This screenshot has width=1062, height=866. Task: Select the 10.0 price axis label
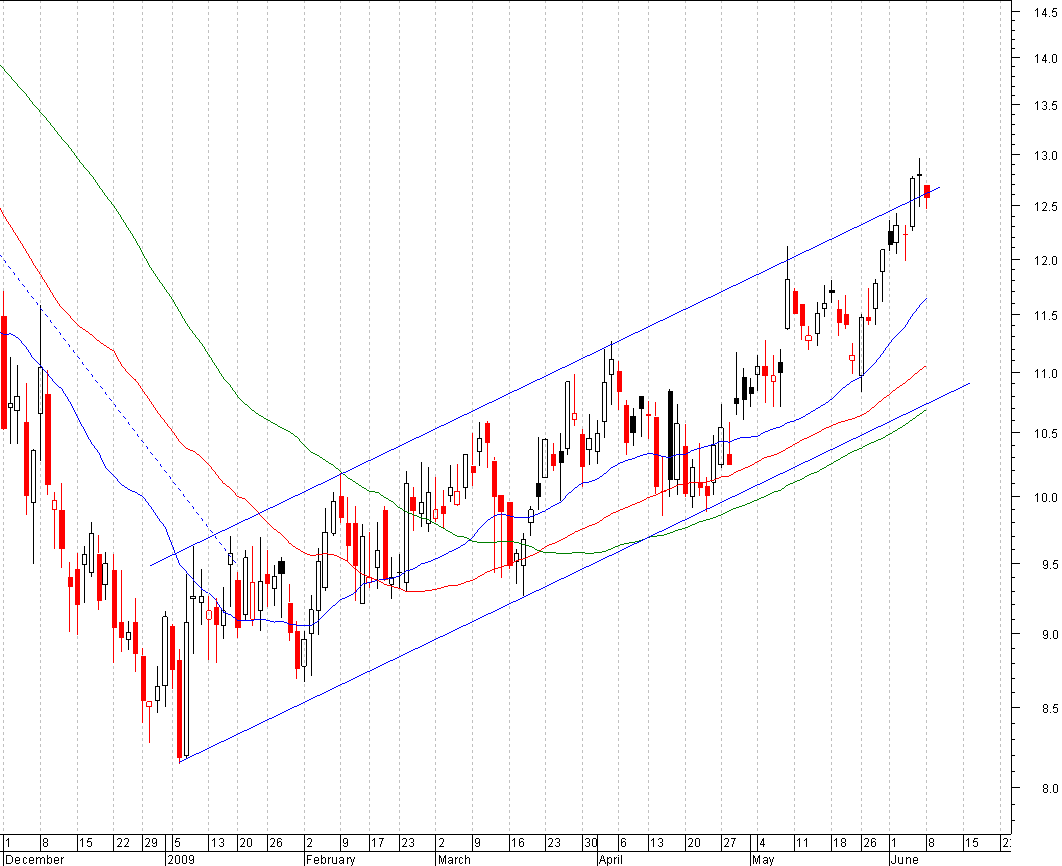[1045, 498]
